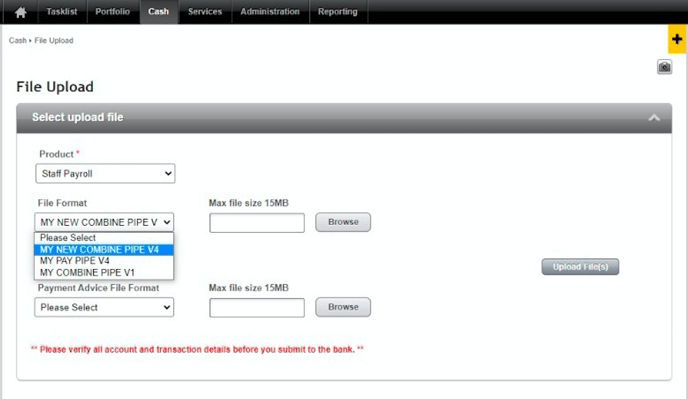
Task: Open the Services menu
Action: tap(205, 12)
